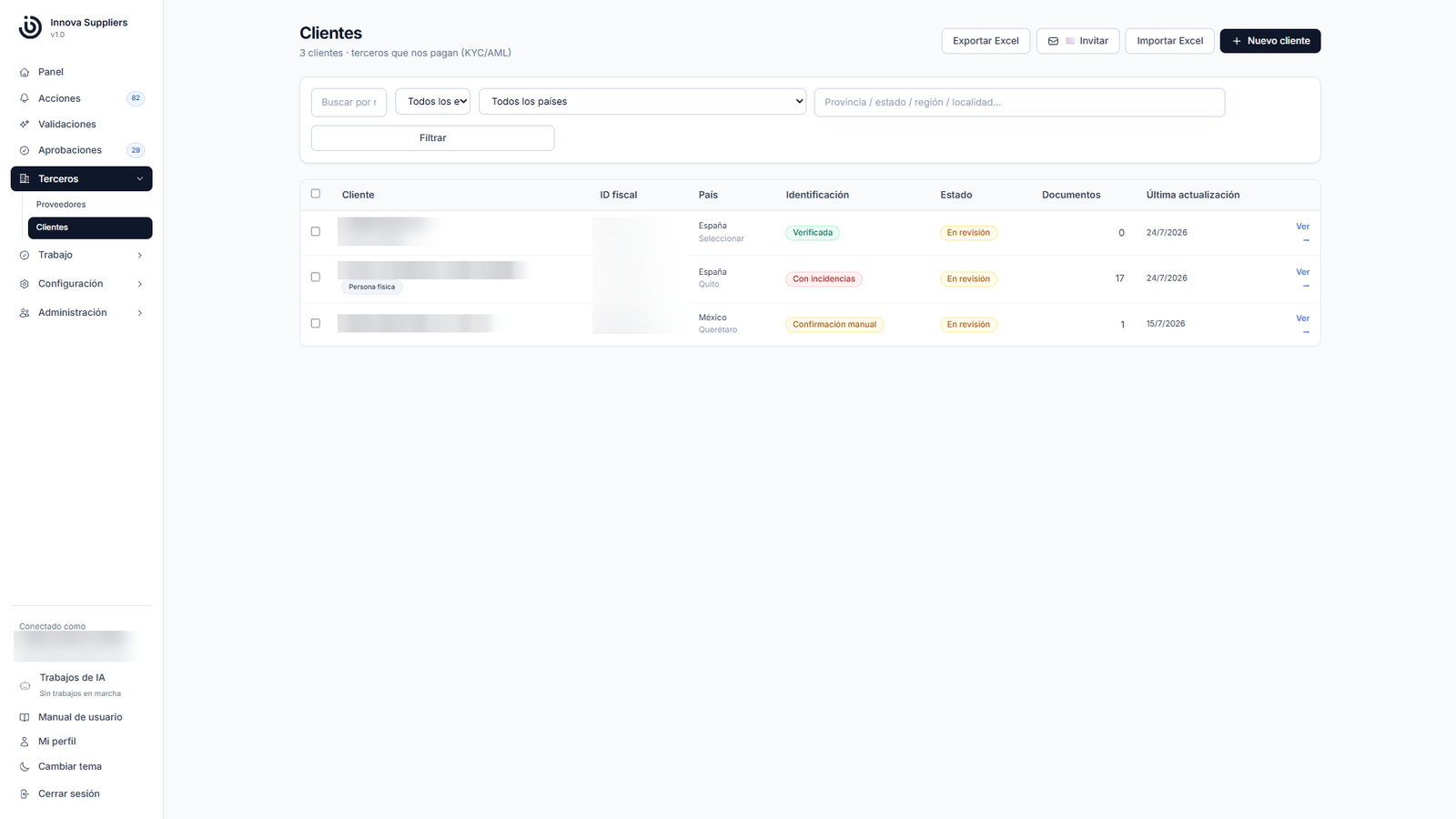Click the Última actualización column header
This screenshot has width=1456, height=819.
point(1193,195)
